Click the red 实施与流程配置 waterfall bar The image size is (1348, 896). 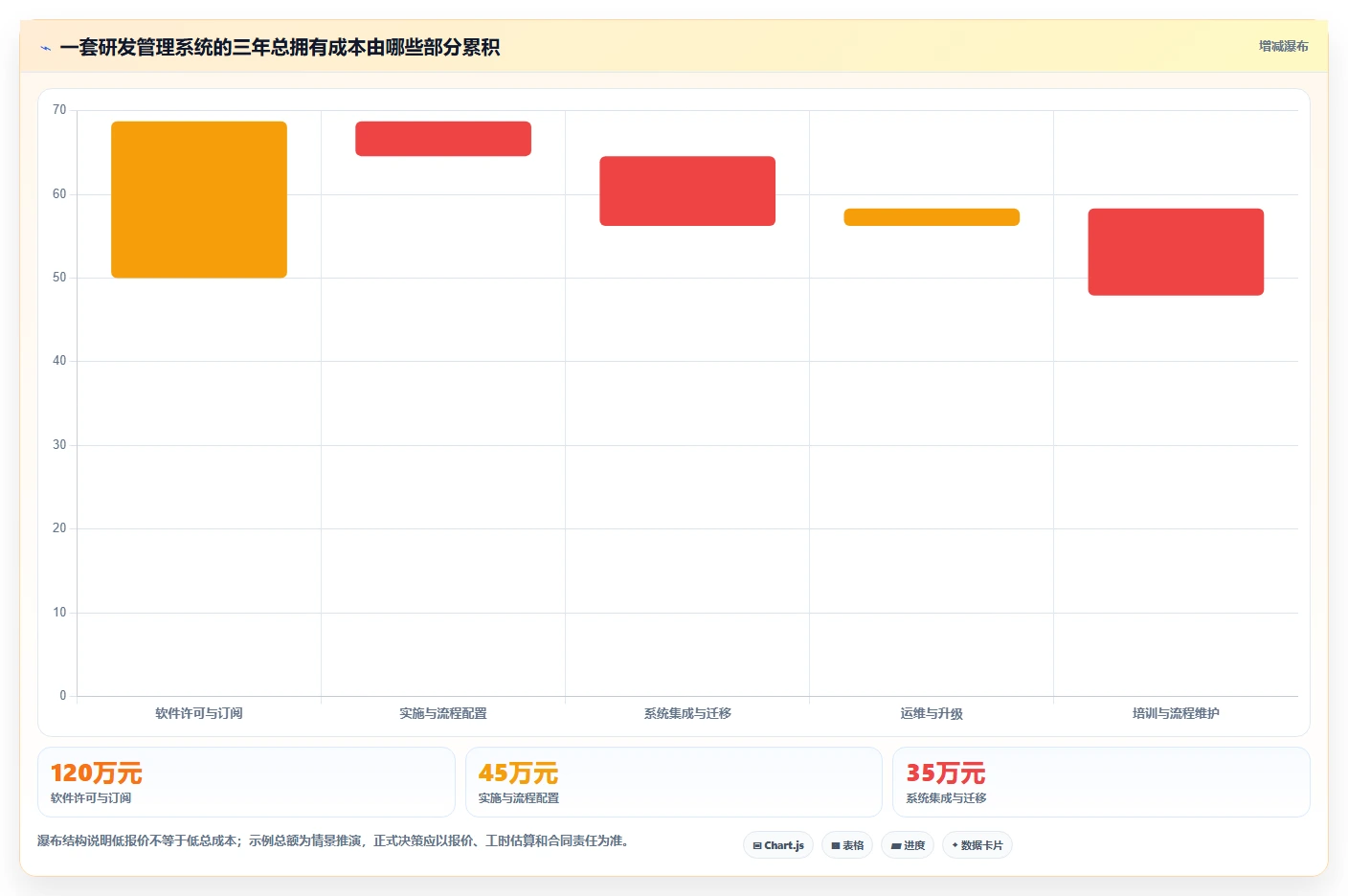443,139
